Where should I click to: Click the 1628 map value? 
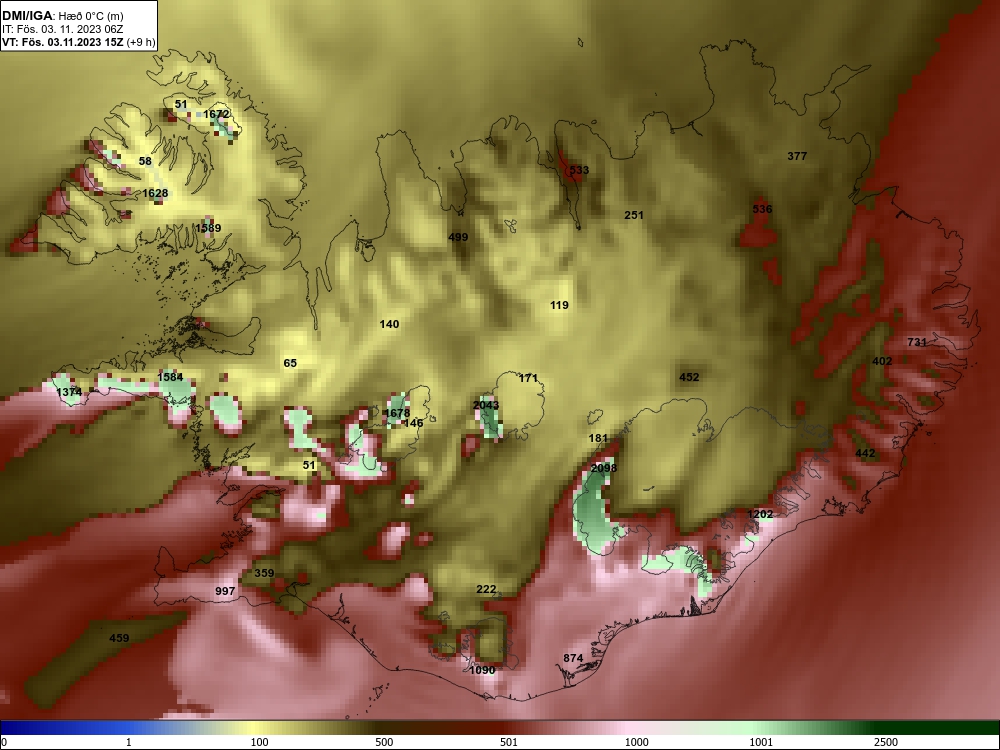[155, 193]
